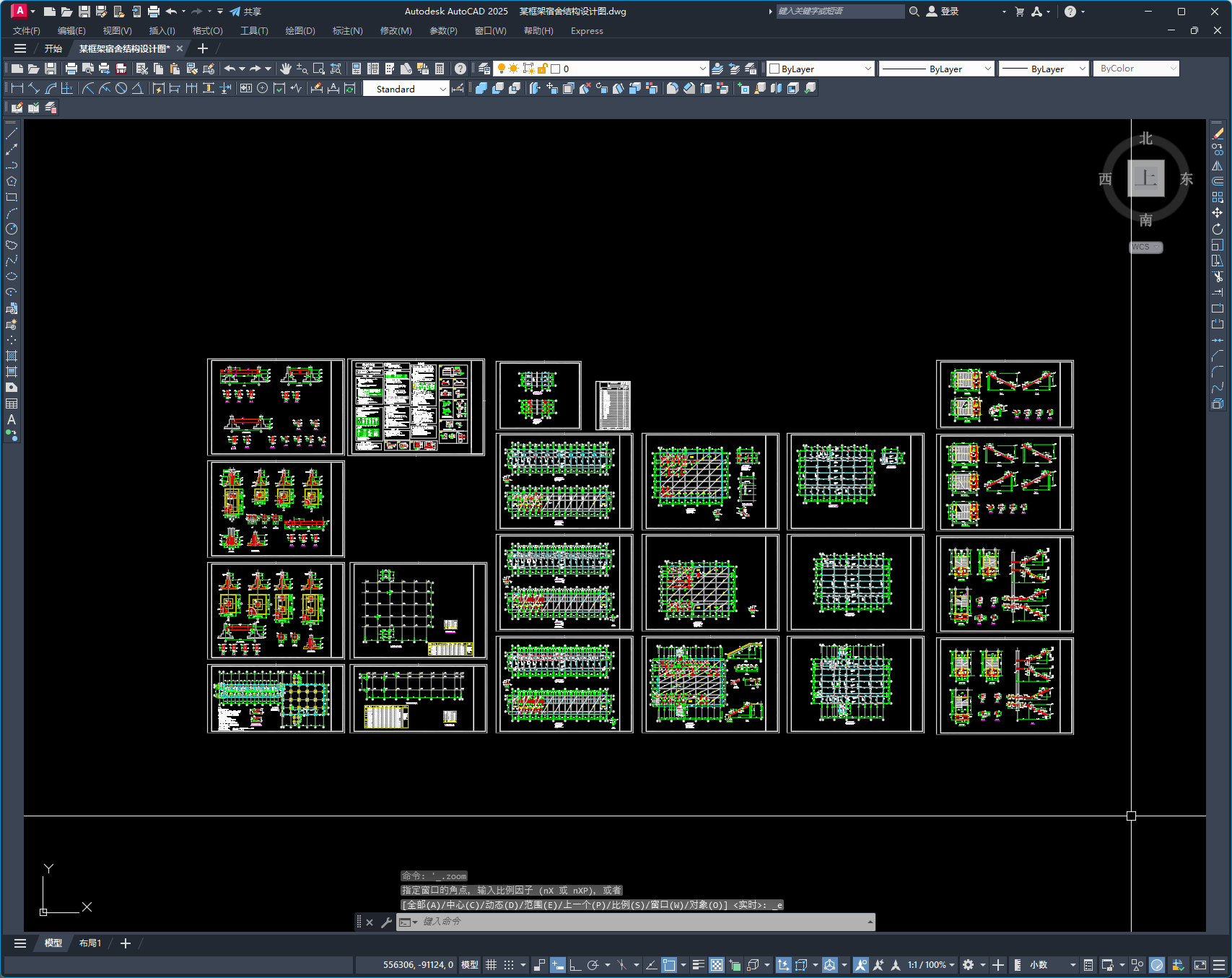Image resolution: width=1232 pixels, height=978 pixels.
Task: Open Layer Properties Manager
Action: pos(484,69)
